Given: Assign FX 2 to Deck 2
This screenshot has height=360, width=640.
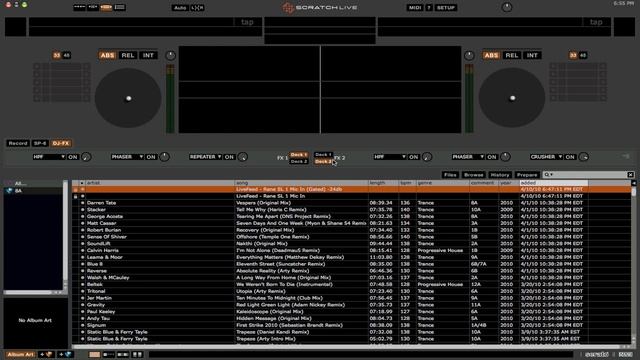Looking at the screenshot, I should [x=323, y=162].
